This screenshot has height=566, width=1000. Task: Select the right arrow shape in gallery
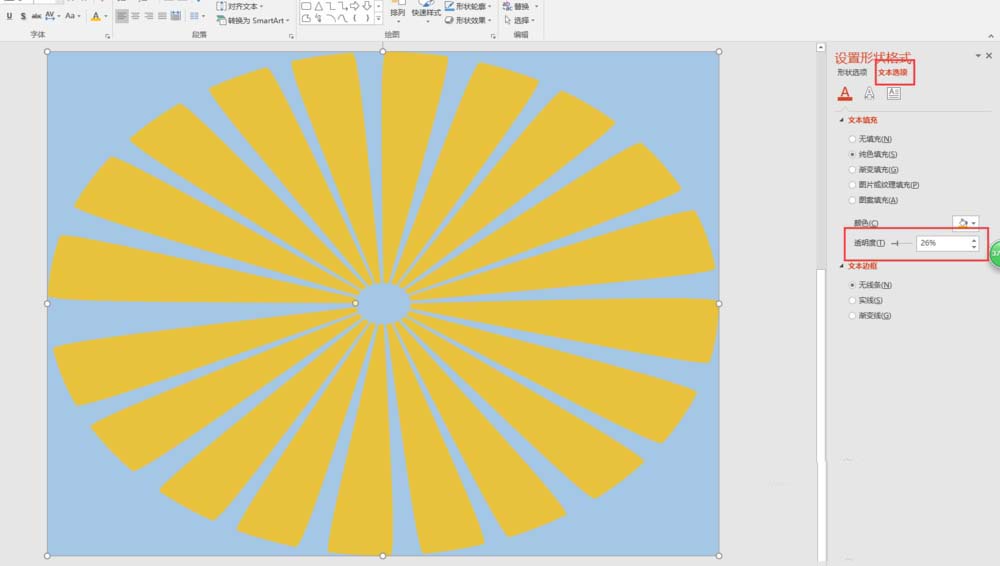[355, 6]
